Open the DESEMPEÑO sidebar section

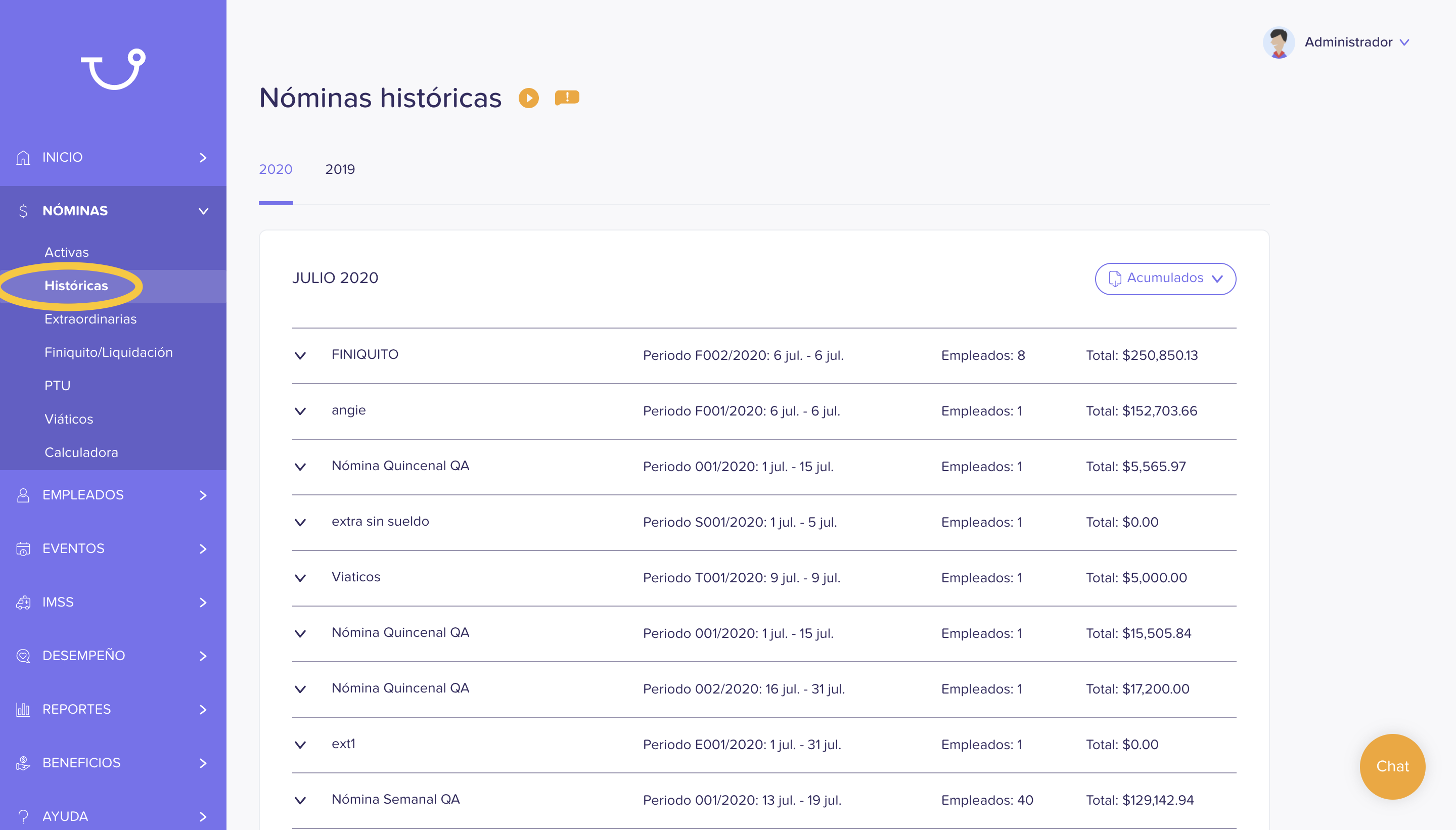click(113, 656)
